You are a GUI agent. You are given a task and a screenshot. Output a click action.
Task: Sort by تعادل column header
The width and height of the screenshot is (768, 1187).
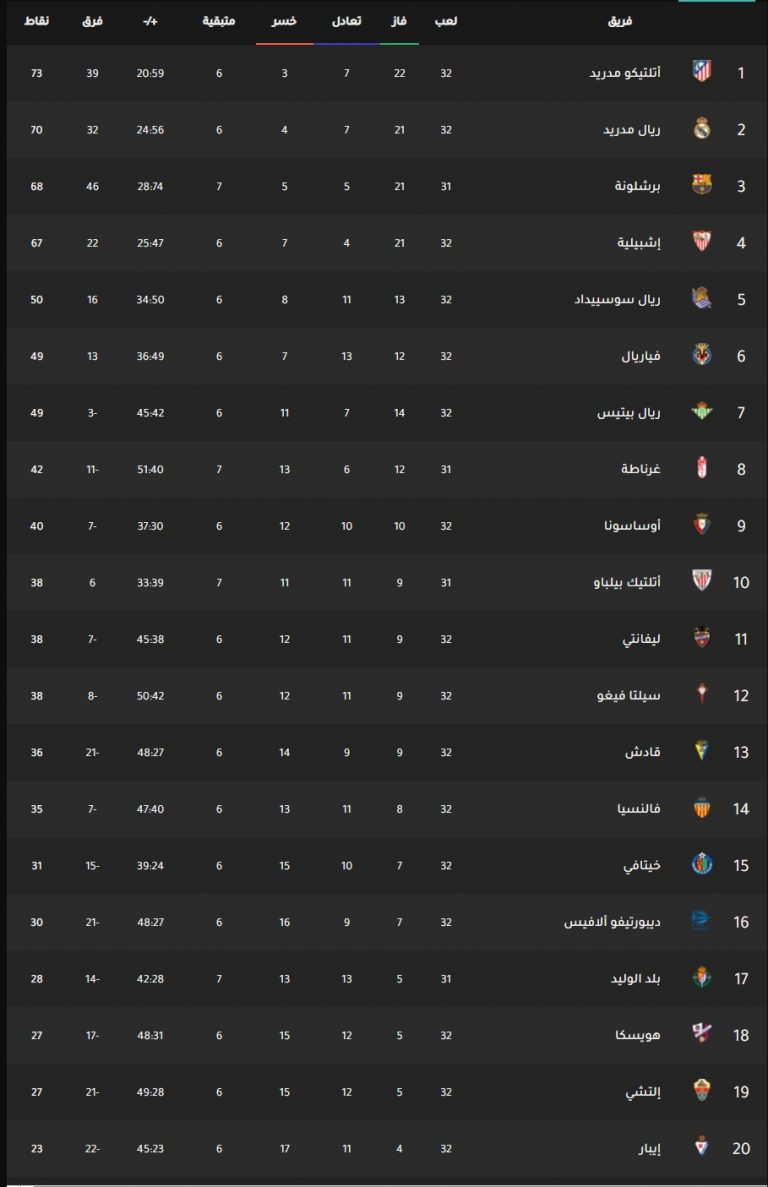[x=347, y=21]
